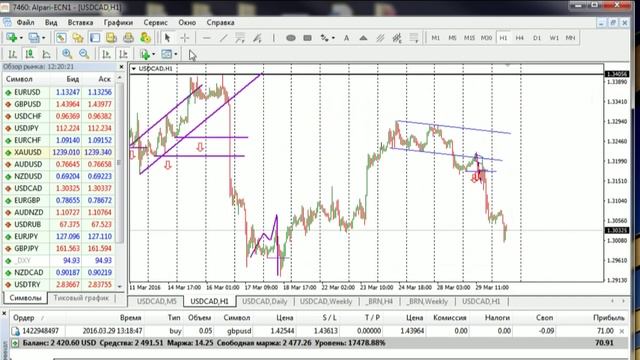Switch chart to bar chart type
The image size is (640, 360).
(x=13, y=54)
